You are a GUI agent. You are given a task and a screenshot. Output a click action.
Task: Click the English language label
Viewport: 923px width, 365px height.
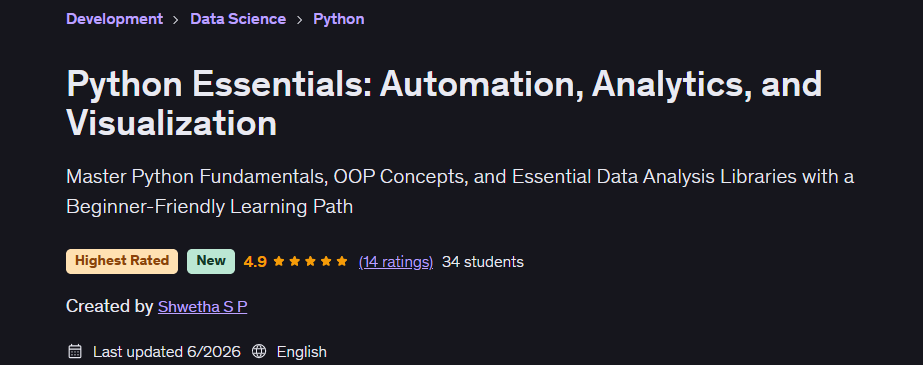point(301,352)
